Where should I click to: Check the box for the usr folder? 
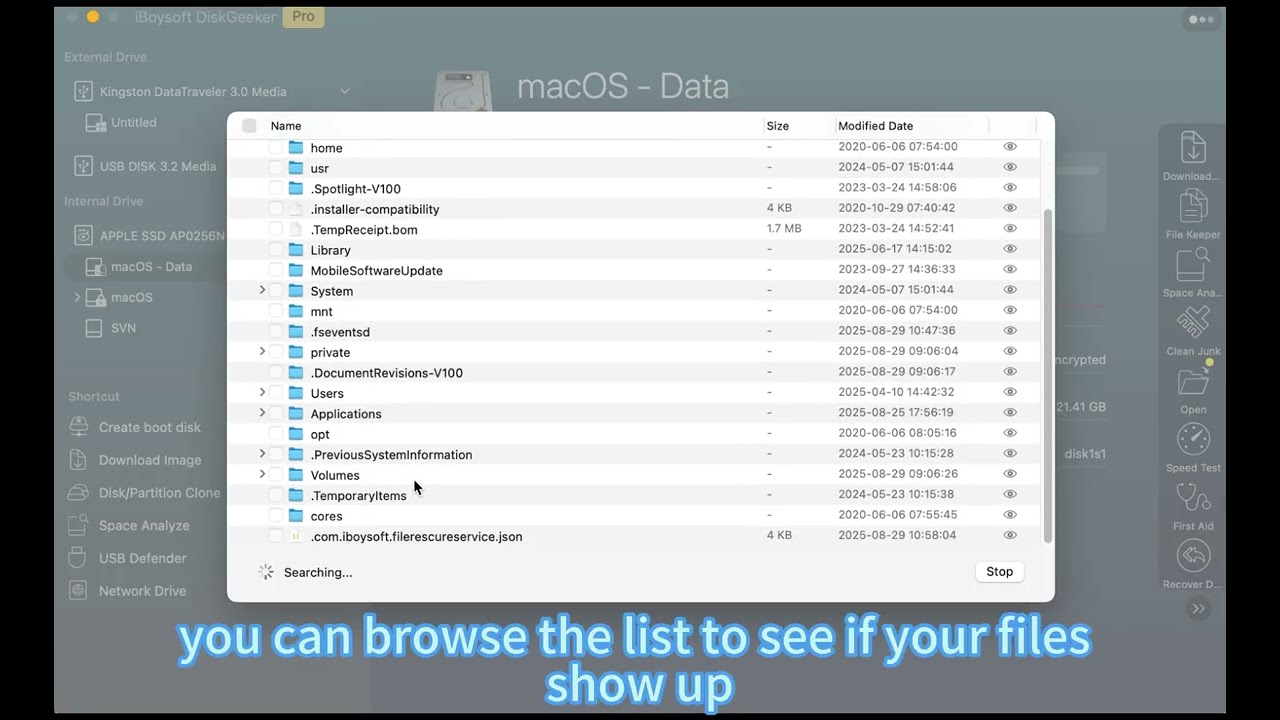click(x=276, y=168)
